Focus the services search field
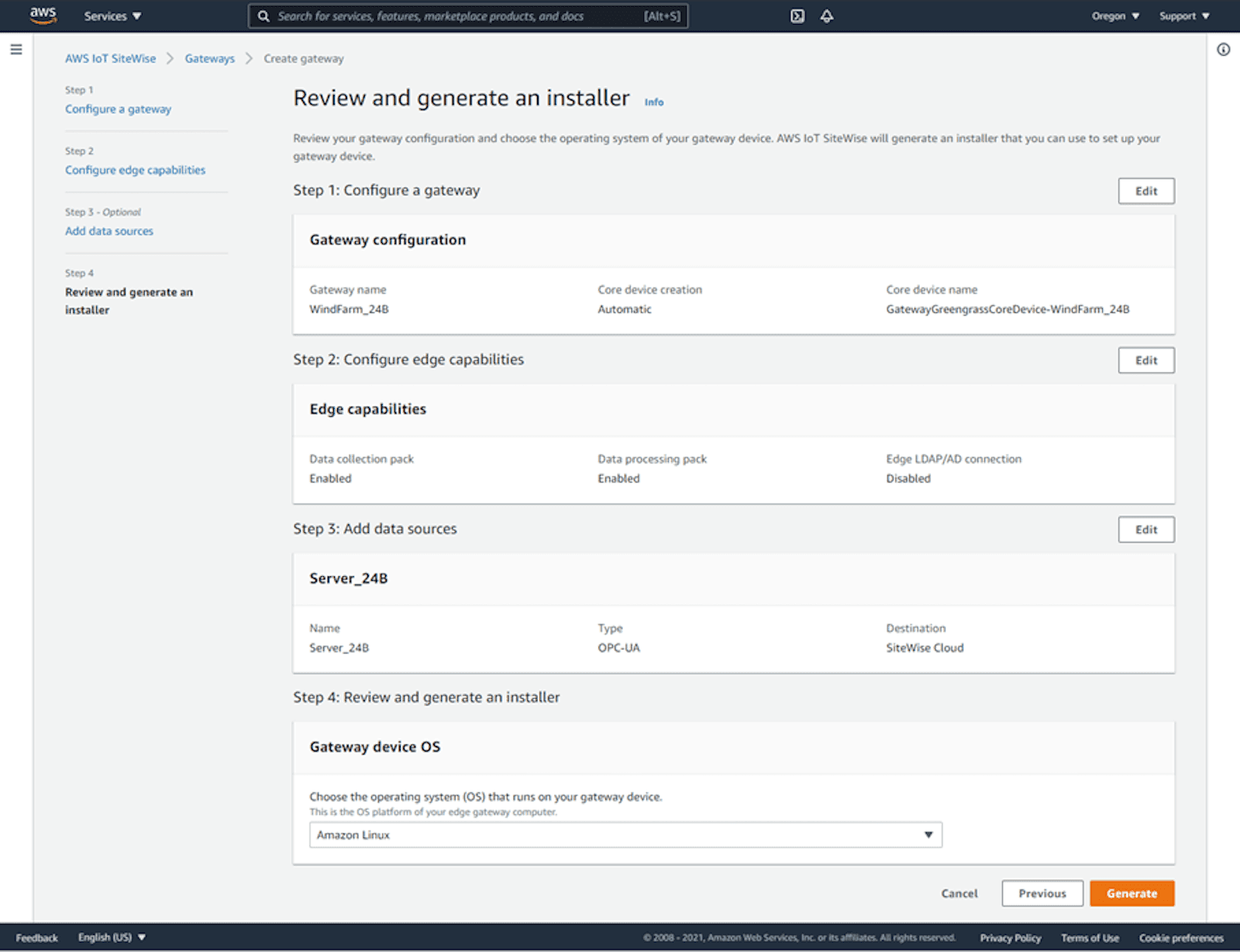Viewport: 1240px width, 952px height. point(457,16)
